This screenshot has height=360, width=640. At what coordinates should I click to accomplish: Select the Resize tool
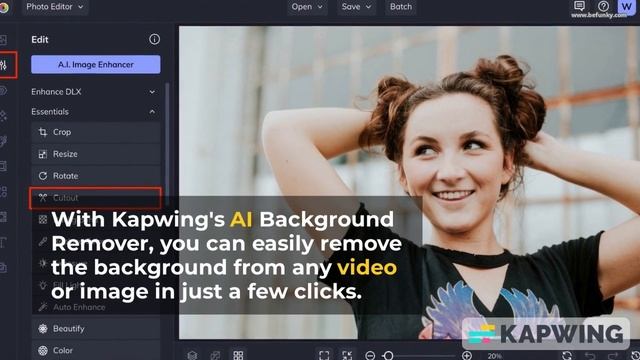click(96, 154)
